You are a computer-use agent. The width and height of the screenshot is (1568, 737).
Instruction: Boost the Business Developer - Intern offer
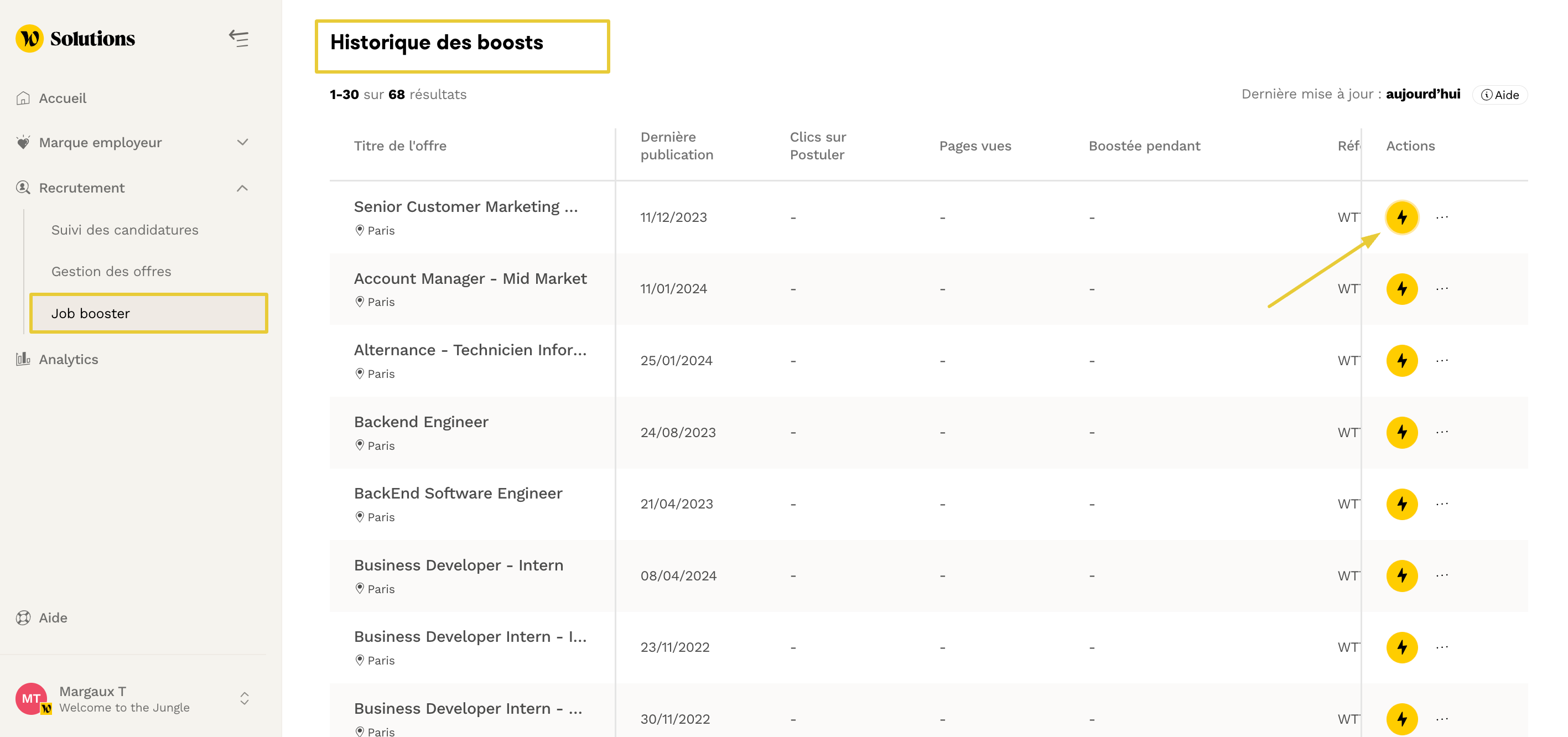pos(1401,576)
